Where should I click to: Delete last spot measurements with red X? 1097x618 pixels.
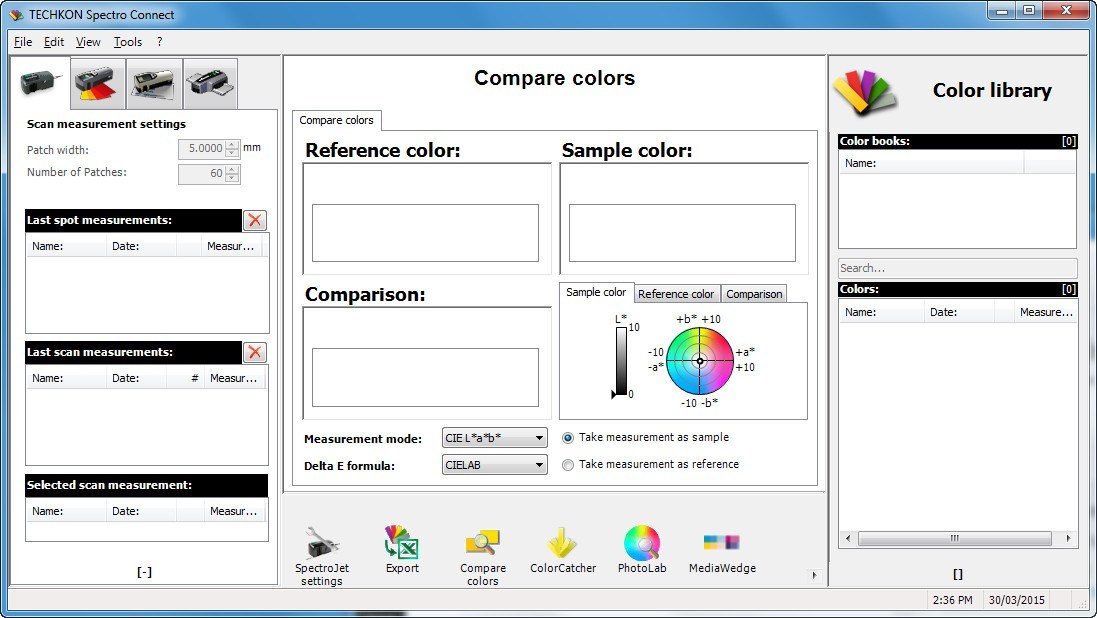coord(255,220)
